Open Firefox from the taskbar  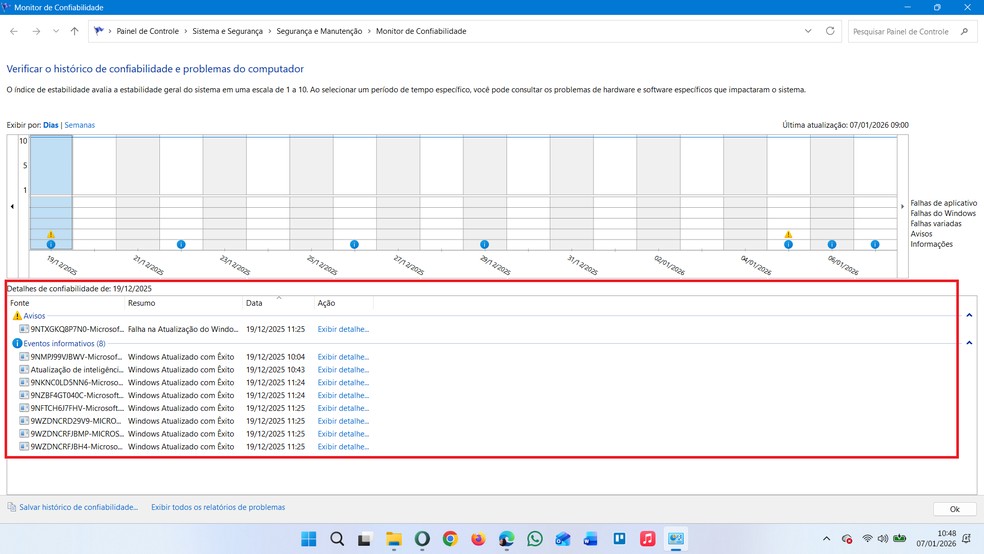pyautogui.click(x=478, y=539)
